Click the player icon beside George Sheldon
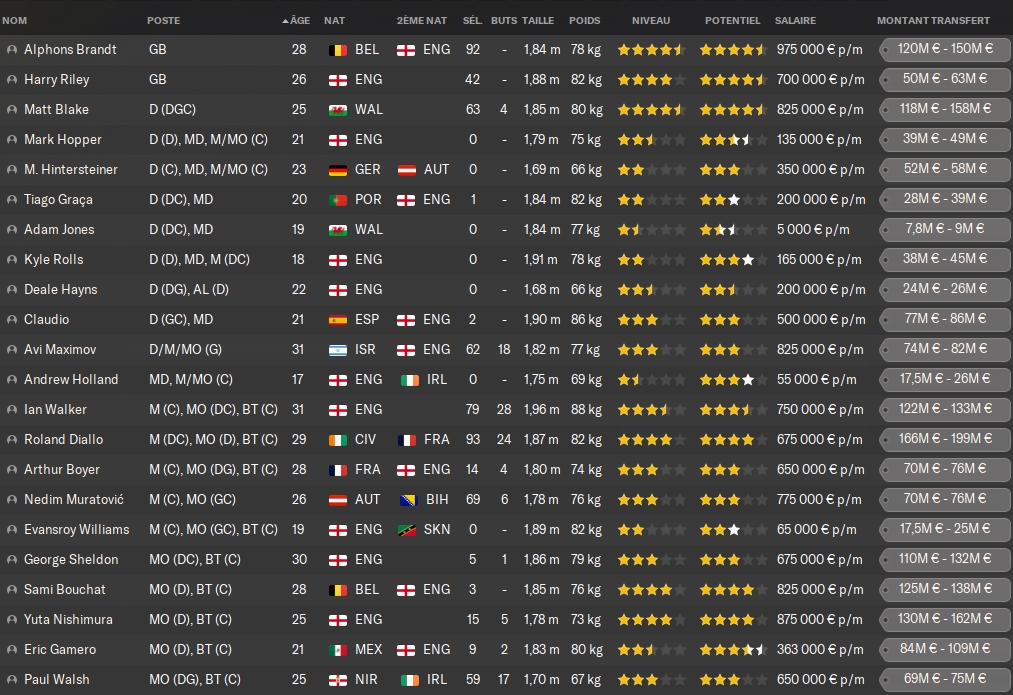 point(12,560)
